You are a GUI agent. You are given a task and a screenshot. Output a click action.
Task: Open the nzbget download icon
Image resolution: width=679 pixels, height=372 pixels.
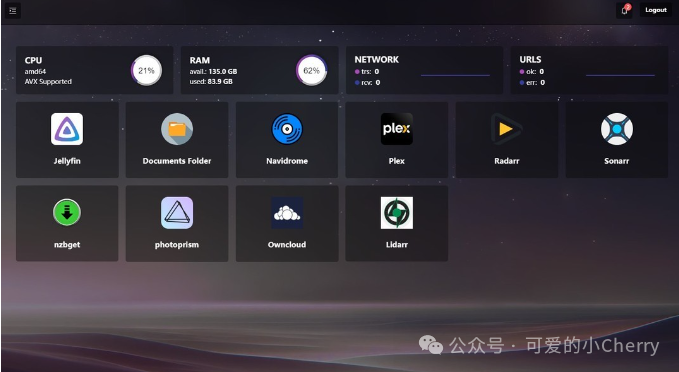tap(67, 213)
